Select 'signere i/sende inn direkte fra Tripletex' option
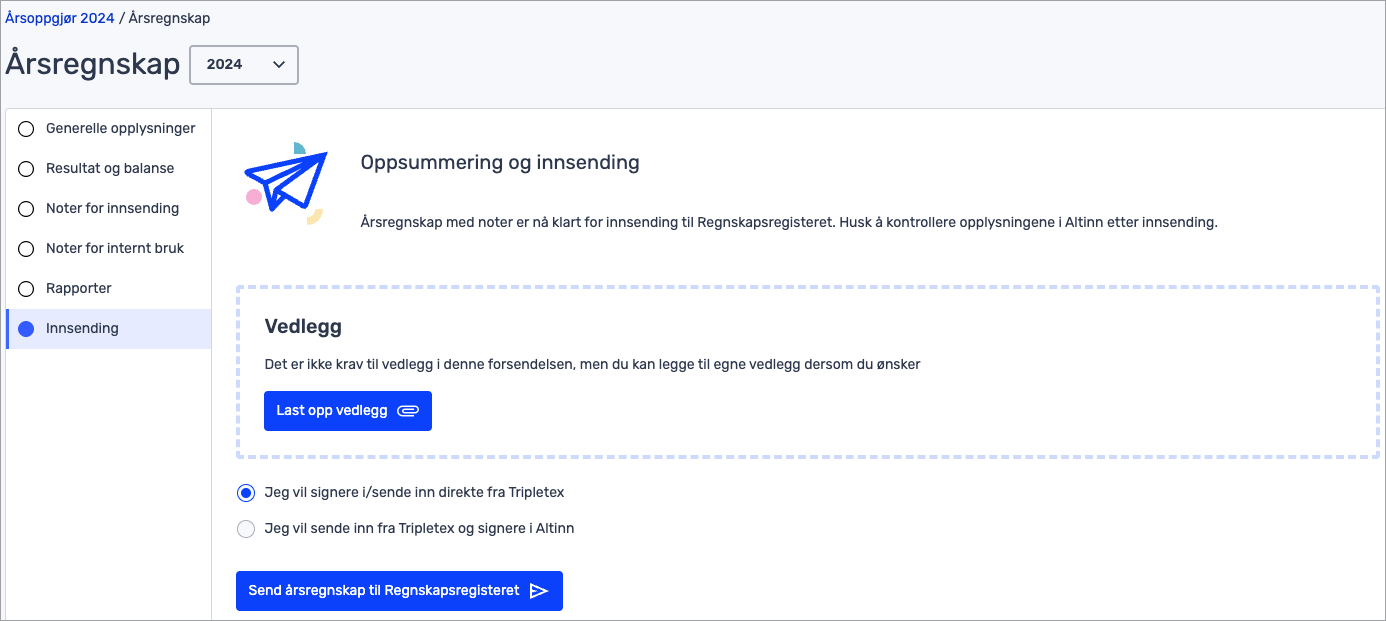Viewport: 1386px width, 621px height. click(x=246, y=493)
